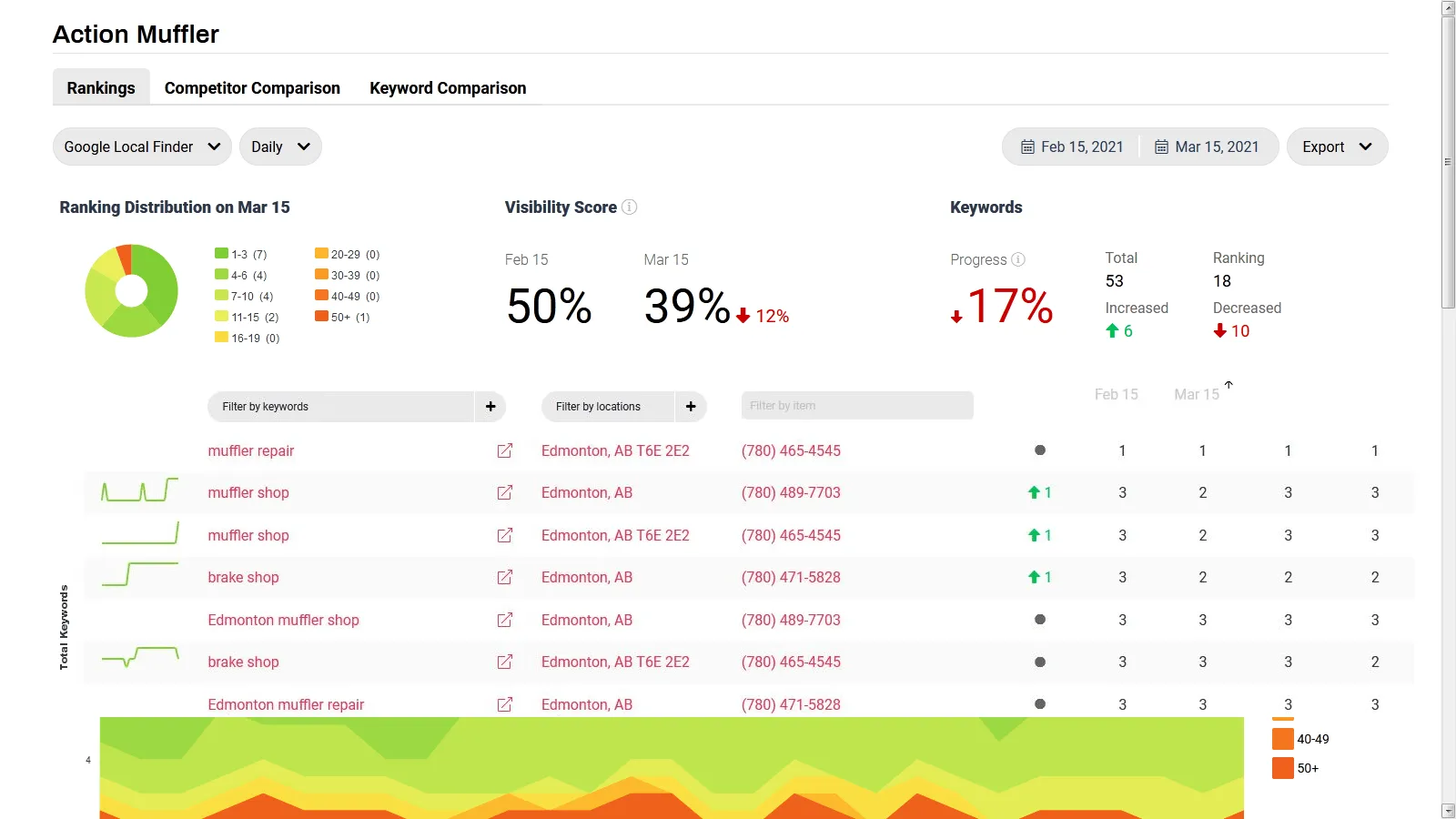Screen dimensions: 1456x819
Task: Click calendar icon beside Feb 15, 2021
Action: pos(1027,147)
